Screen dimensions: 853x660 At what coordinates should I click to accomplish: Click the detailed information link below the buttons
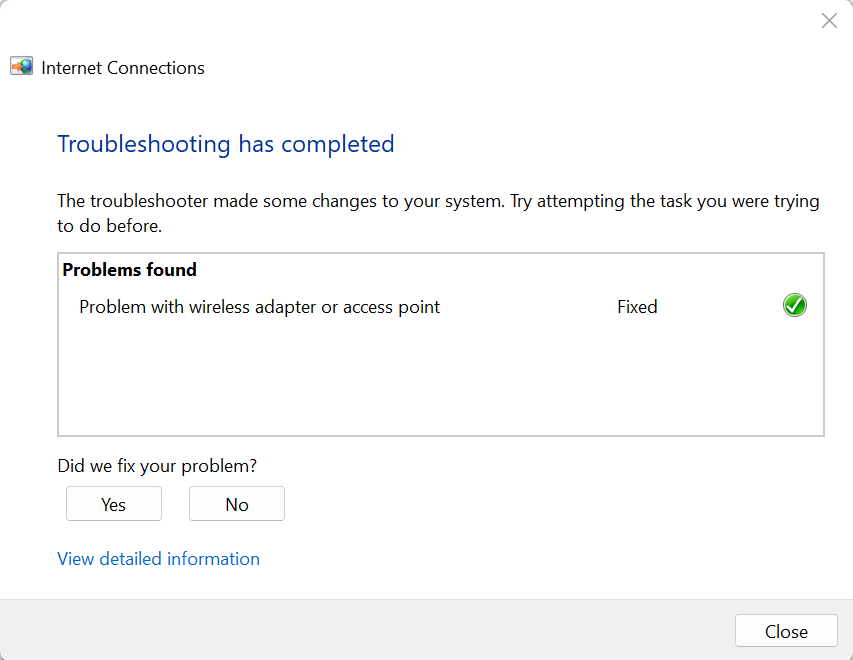pos(158,558)
